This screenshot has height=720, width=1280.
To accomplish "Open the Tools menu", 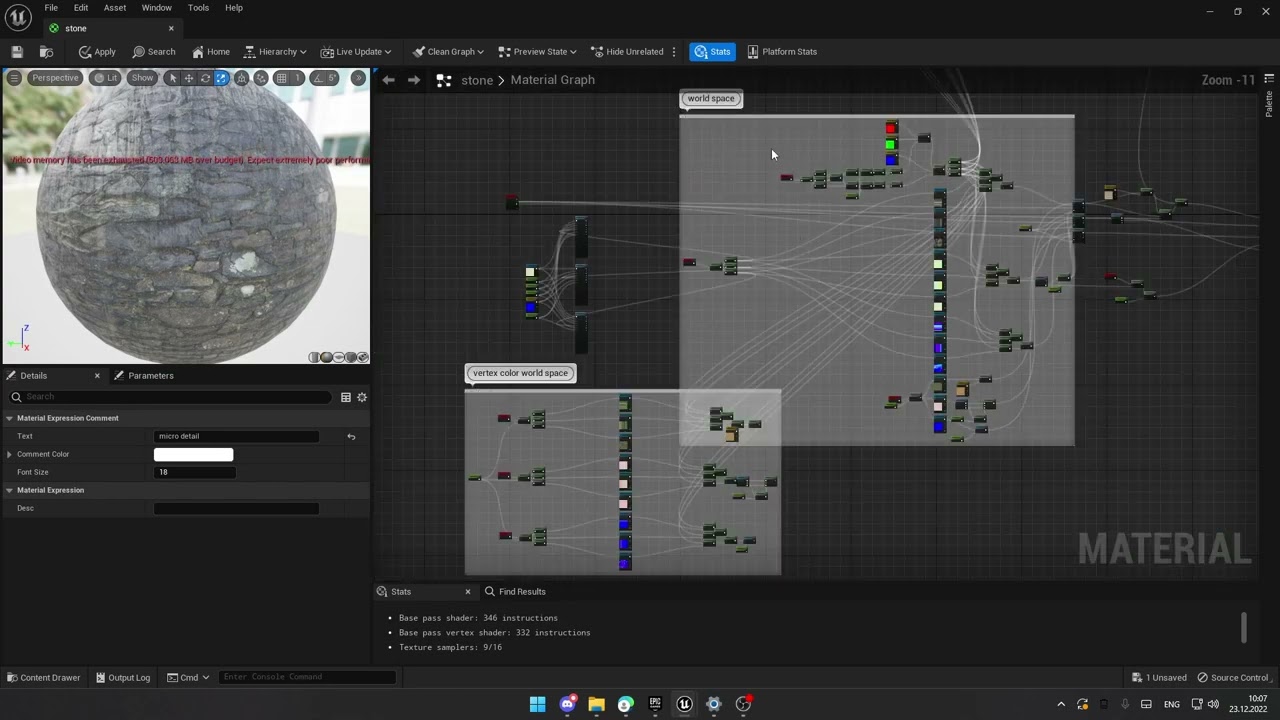I will coord(198,8).
